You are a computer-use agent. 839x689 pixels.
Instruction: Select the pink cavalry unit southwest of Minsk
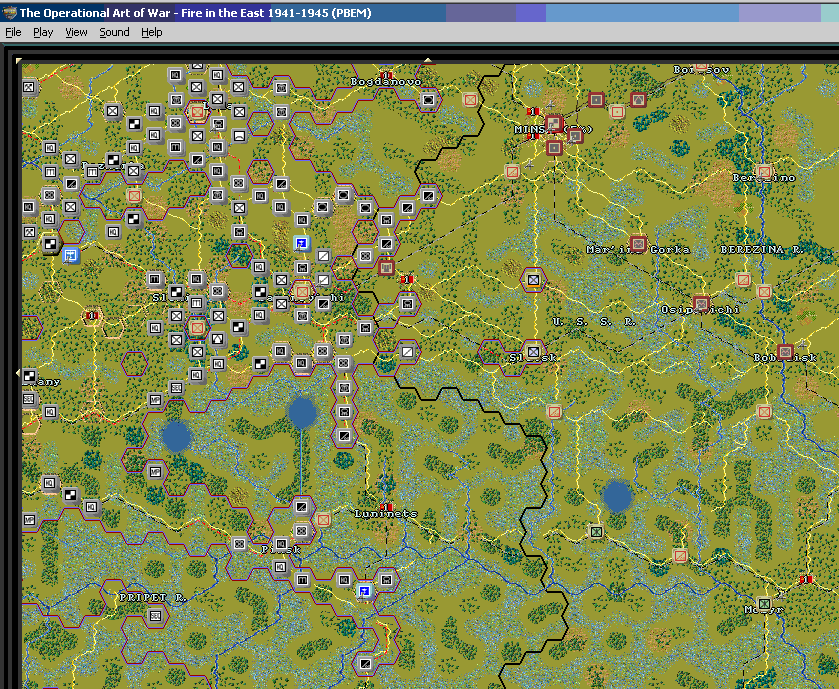point(512,172)
